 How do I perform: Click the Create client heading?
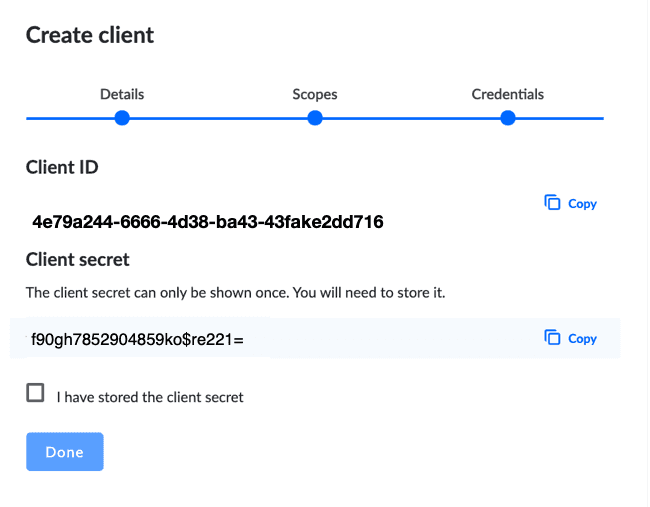pos(90,35)
